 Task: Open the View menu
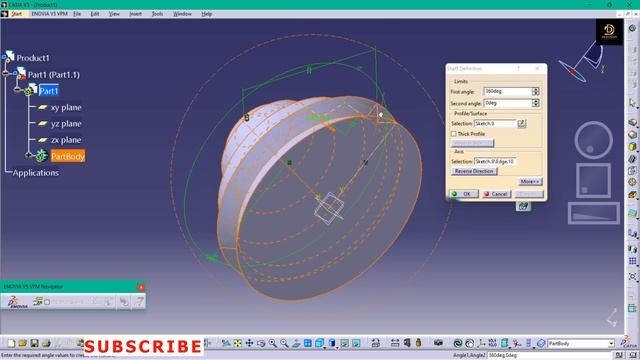(114, 14)
